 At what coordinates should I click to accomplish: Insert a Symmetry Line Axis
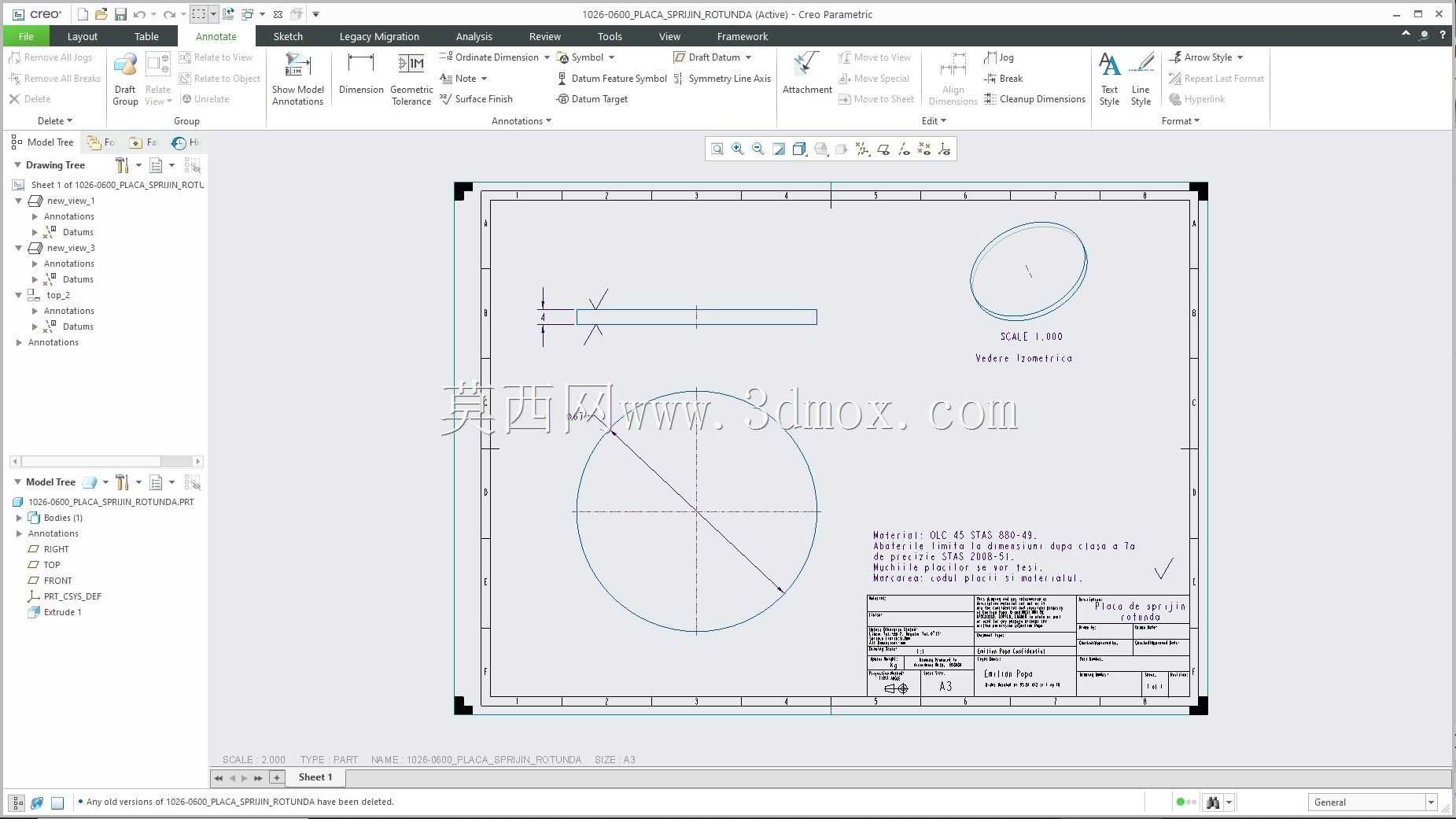coord(722,79)
